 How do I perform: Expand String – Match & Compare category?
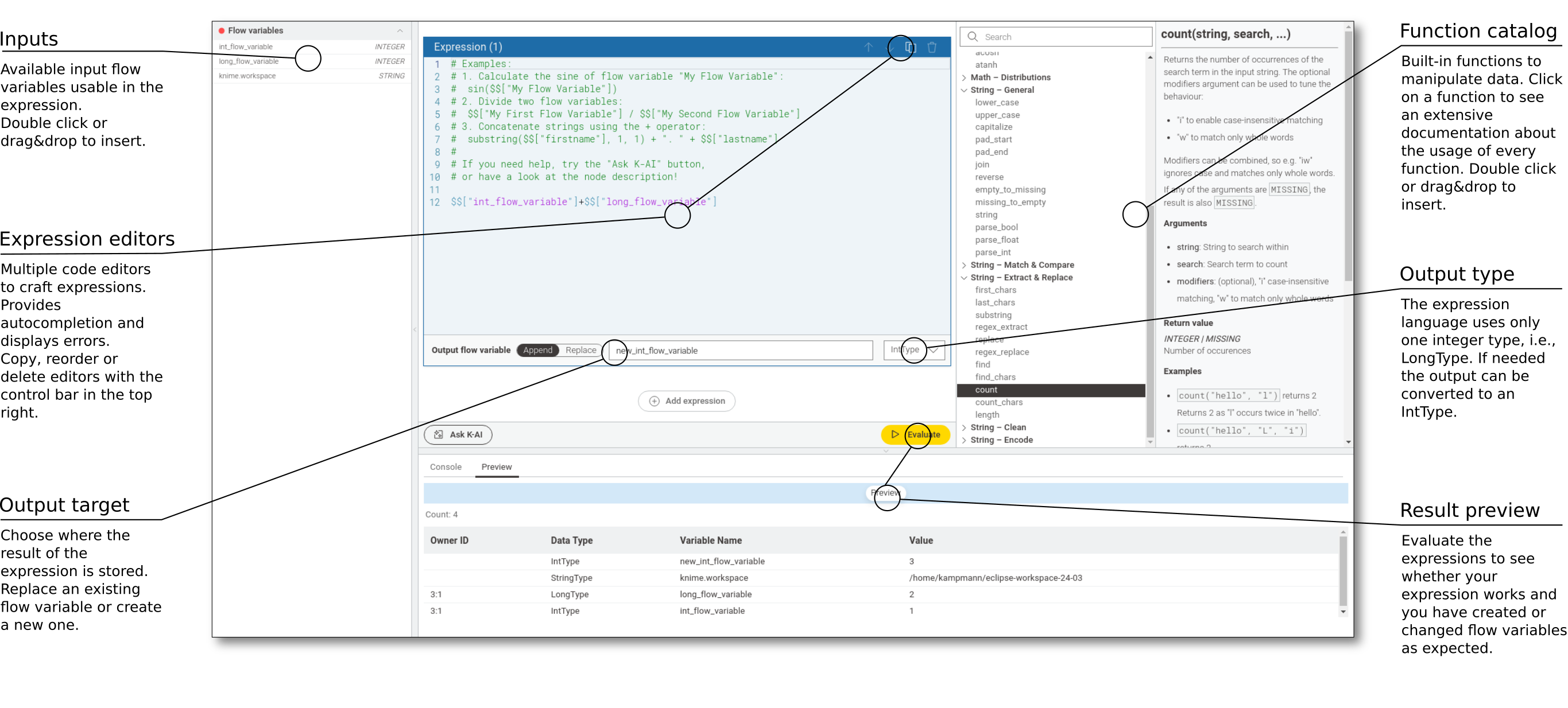tap(964, 265)
